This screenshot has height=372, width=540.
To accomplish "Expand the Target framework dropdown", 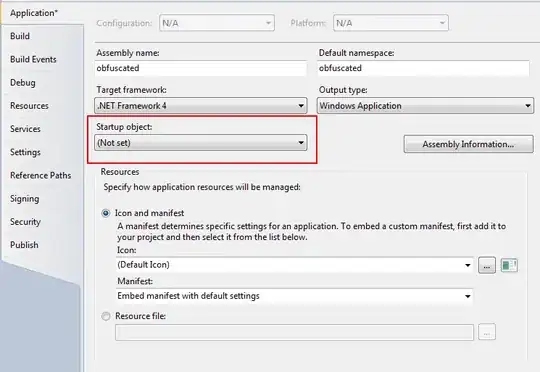I will click(x=201, y=105).
